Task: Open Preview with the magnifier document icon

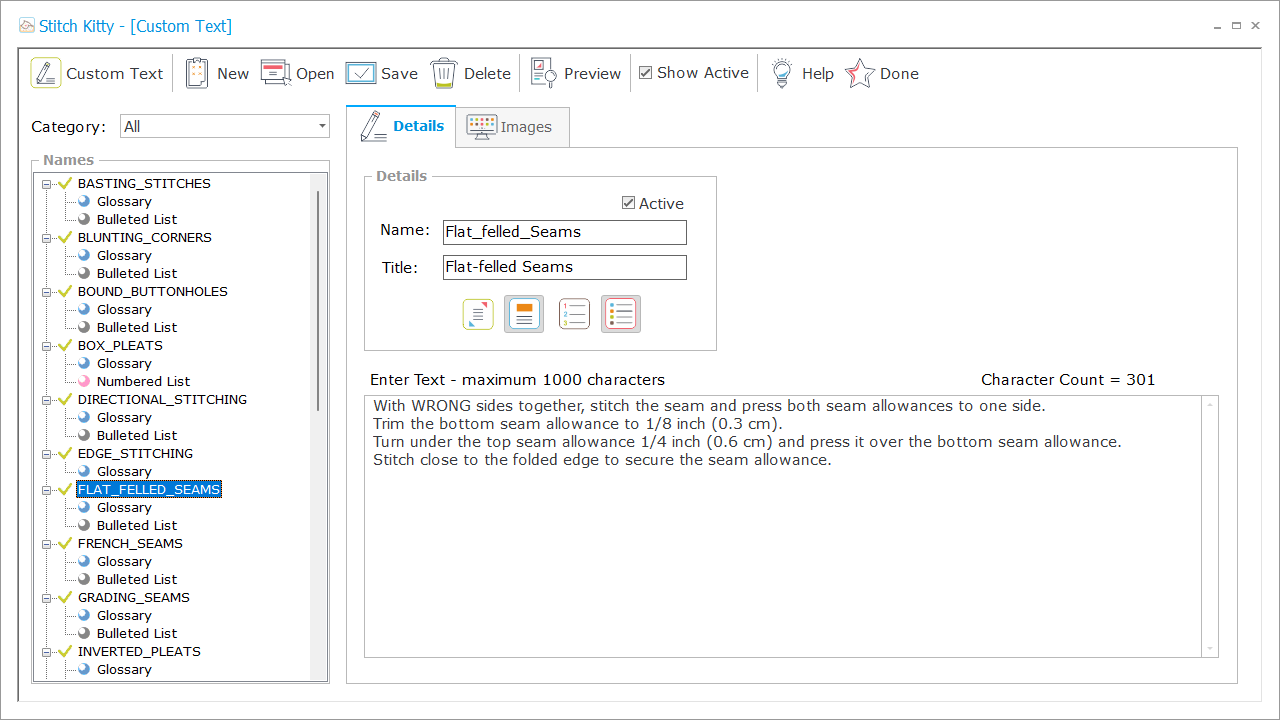Action: [x=544, y=73]
